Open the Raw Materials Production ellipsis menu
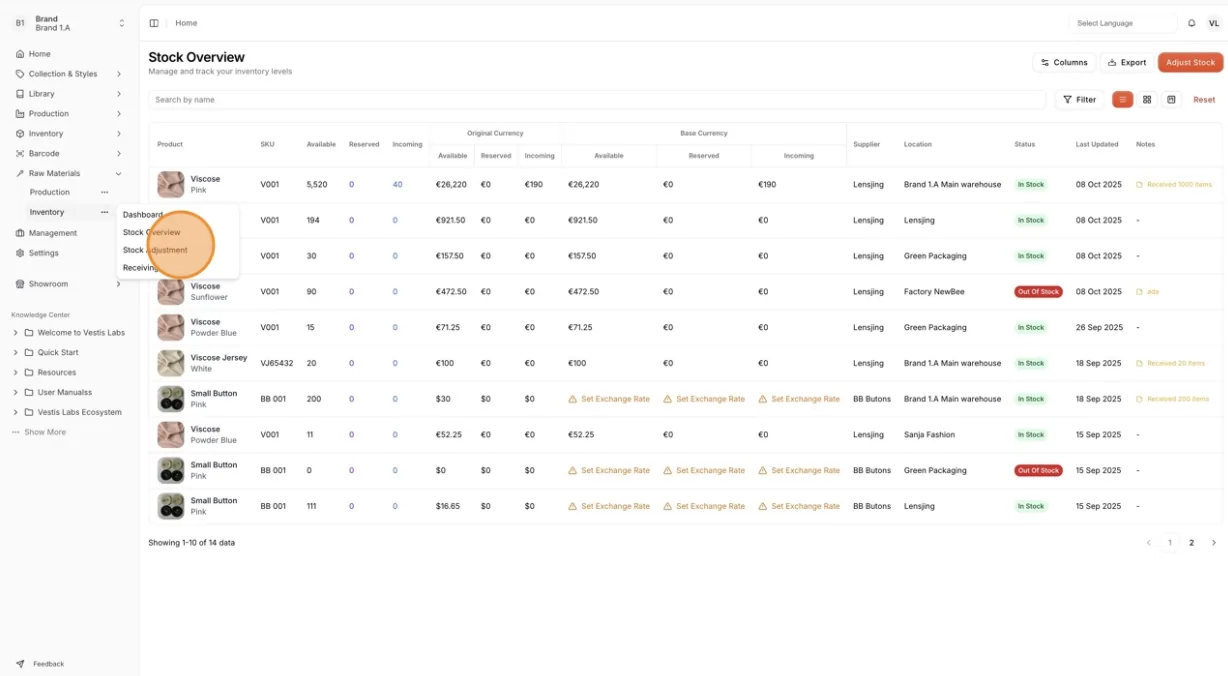 point(104,192)
